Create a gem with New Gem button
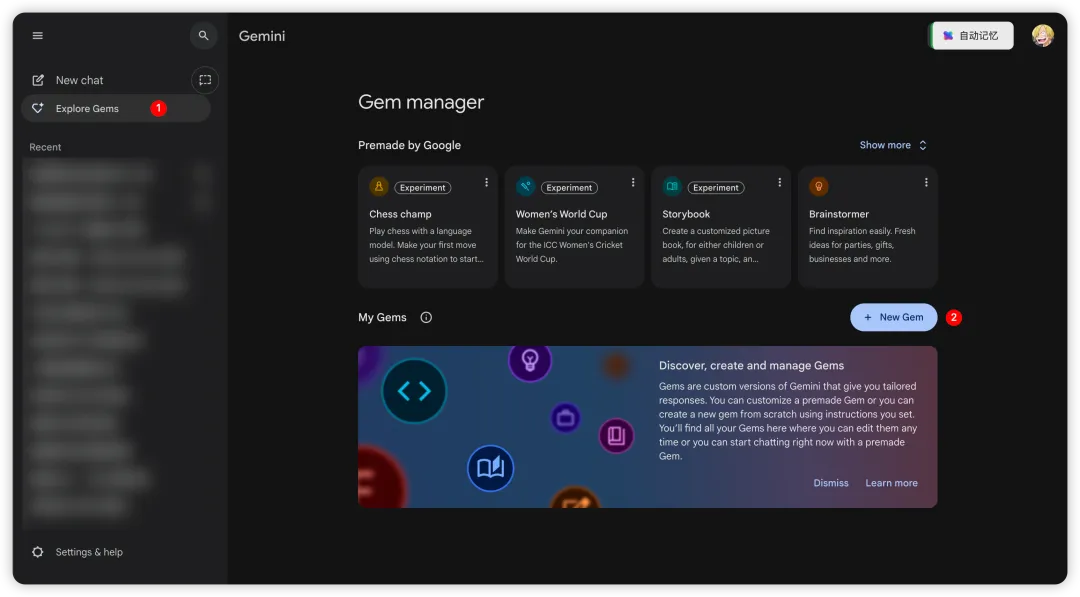The width and height of the screenshot is (1080, 597). 893,317
